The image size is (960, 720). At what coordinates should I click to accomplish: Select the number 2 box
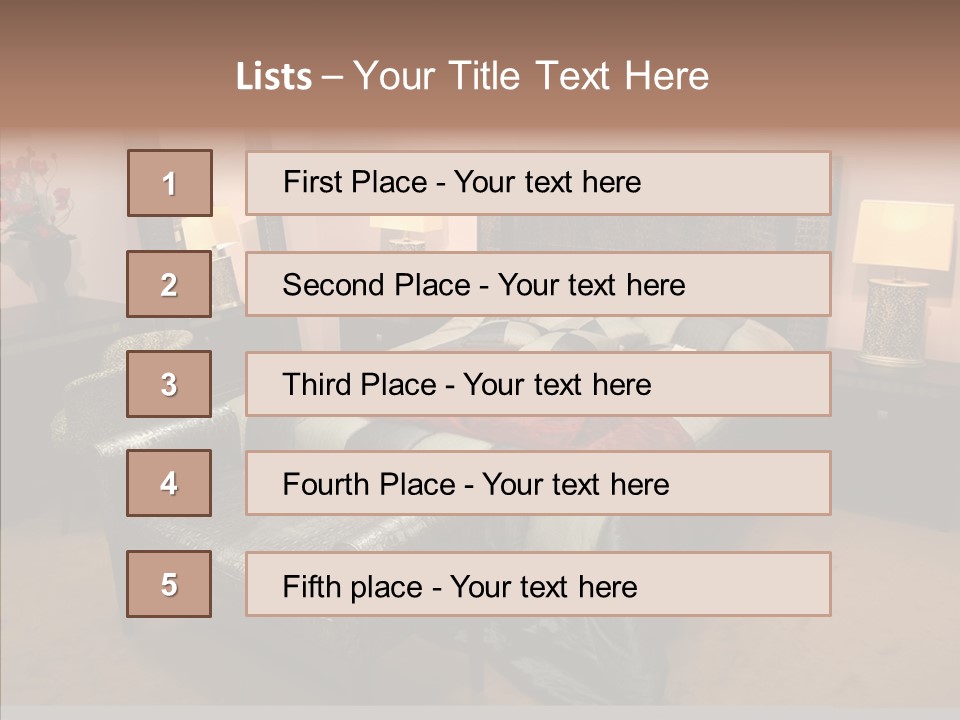169,284
